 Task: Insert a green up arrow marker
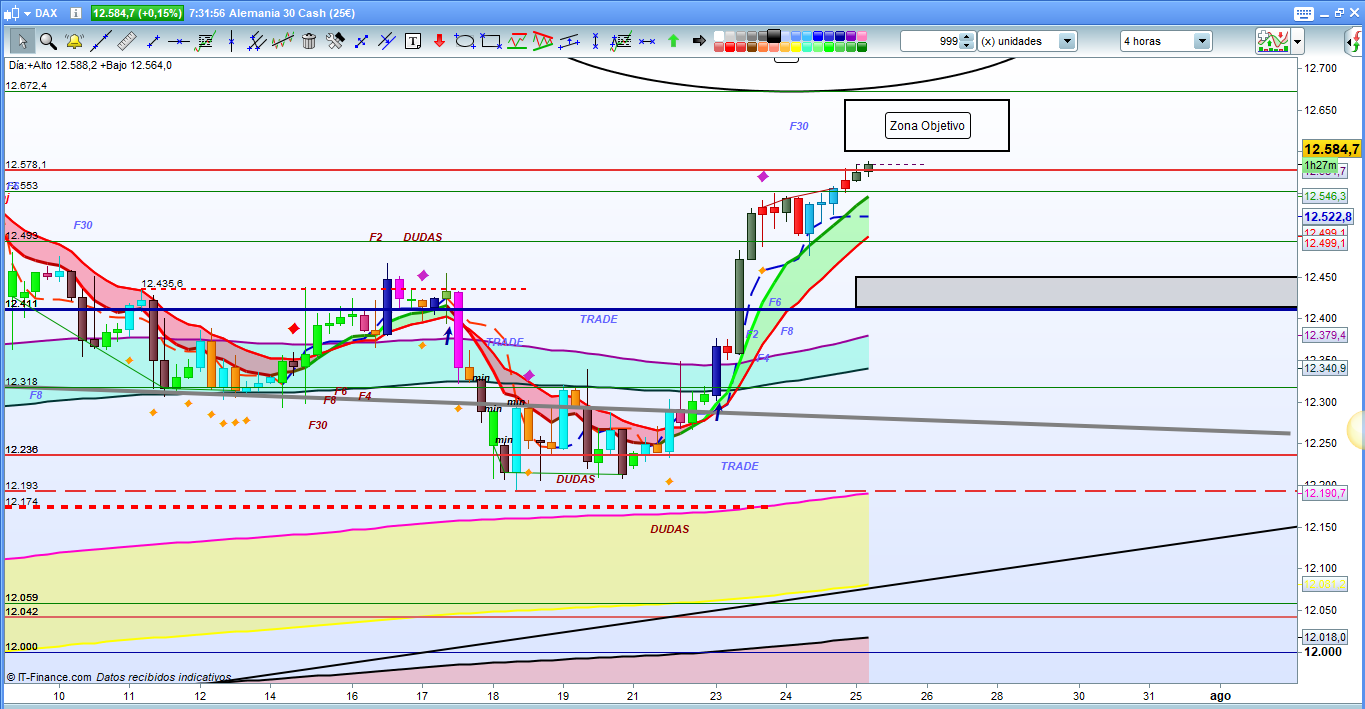[x=673, y=41]
